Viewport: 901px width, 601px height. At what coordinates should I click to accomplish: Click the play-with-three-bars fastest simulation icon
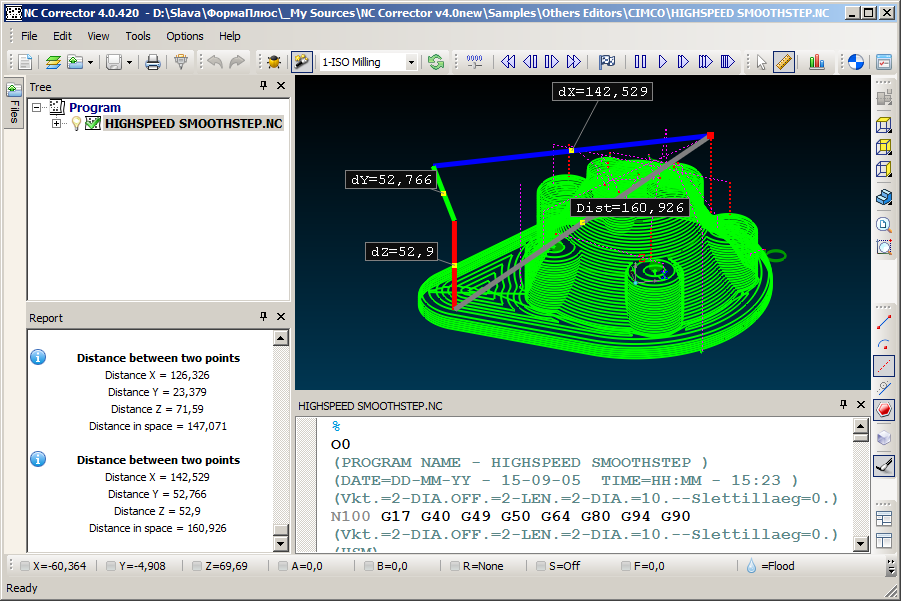click(x=727, y=61)
